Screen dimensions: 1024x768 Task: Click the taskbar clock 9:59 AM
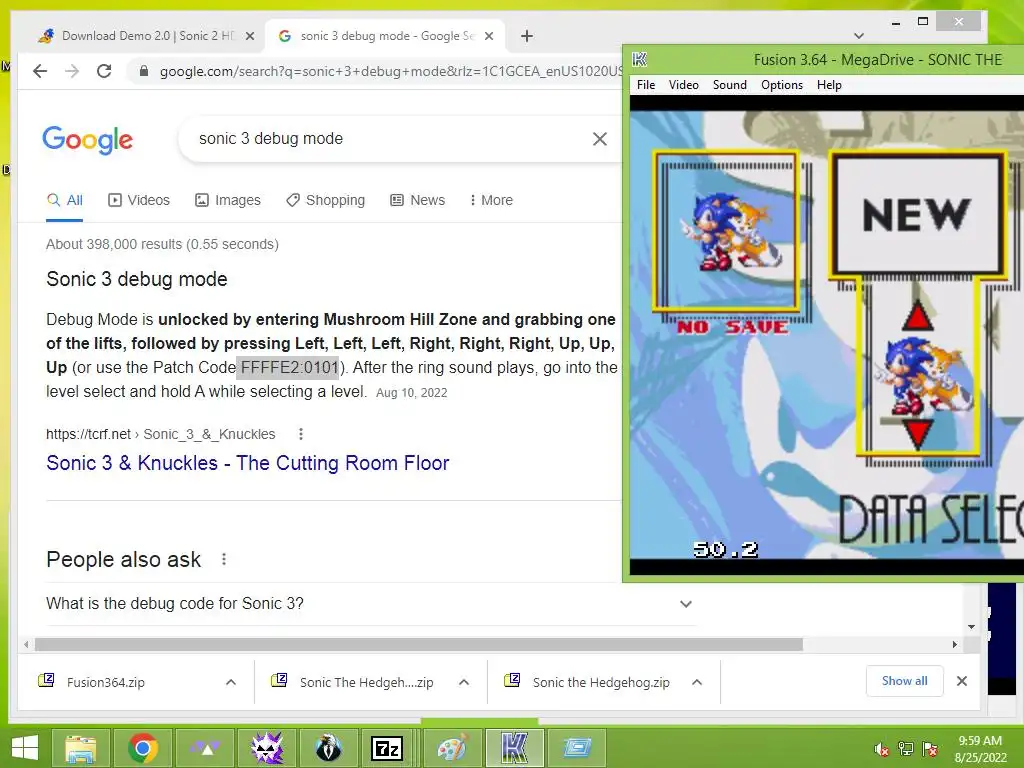(980, 749)
